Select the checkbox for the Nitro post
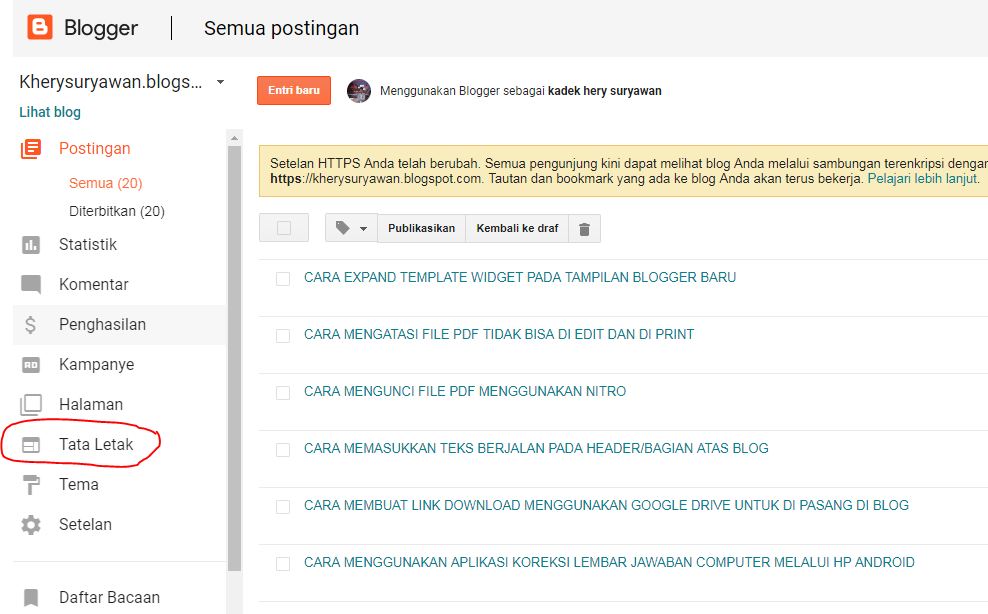The image size is (988, 614). coord(282,391)
